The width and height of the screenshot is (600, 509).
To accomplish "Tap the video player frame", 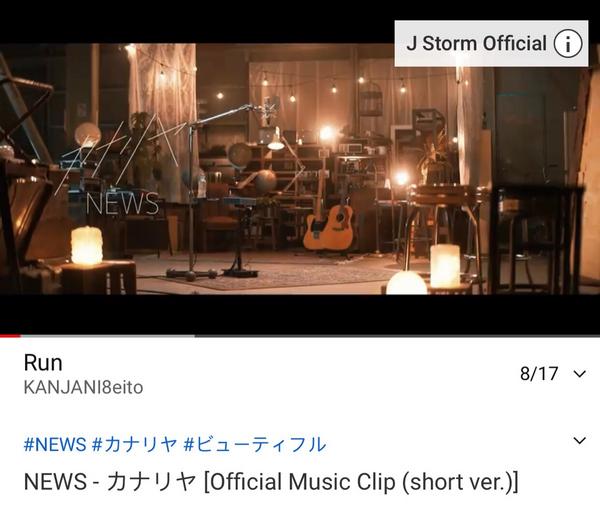I will 300,168.
